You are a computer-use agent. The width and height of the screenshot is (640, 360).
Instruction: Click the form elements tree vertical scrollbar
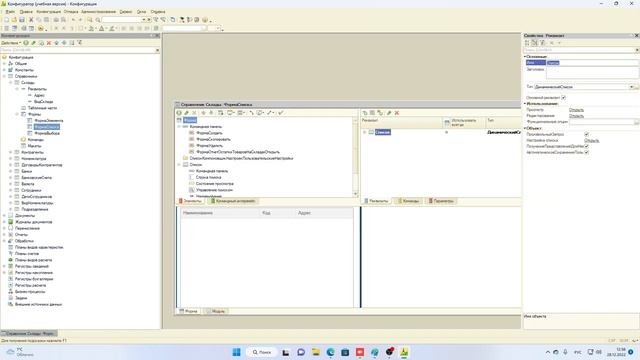pos(355,157)
